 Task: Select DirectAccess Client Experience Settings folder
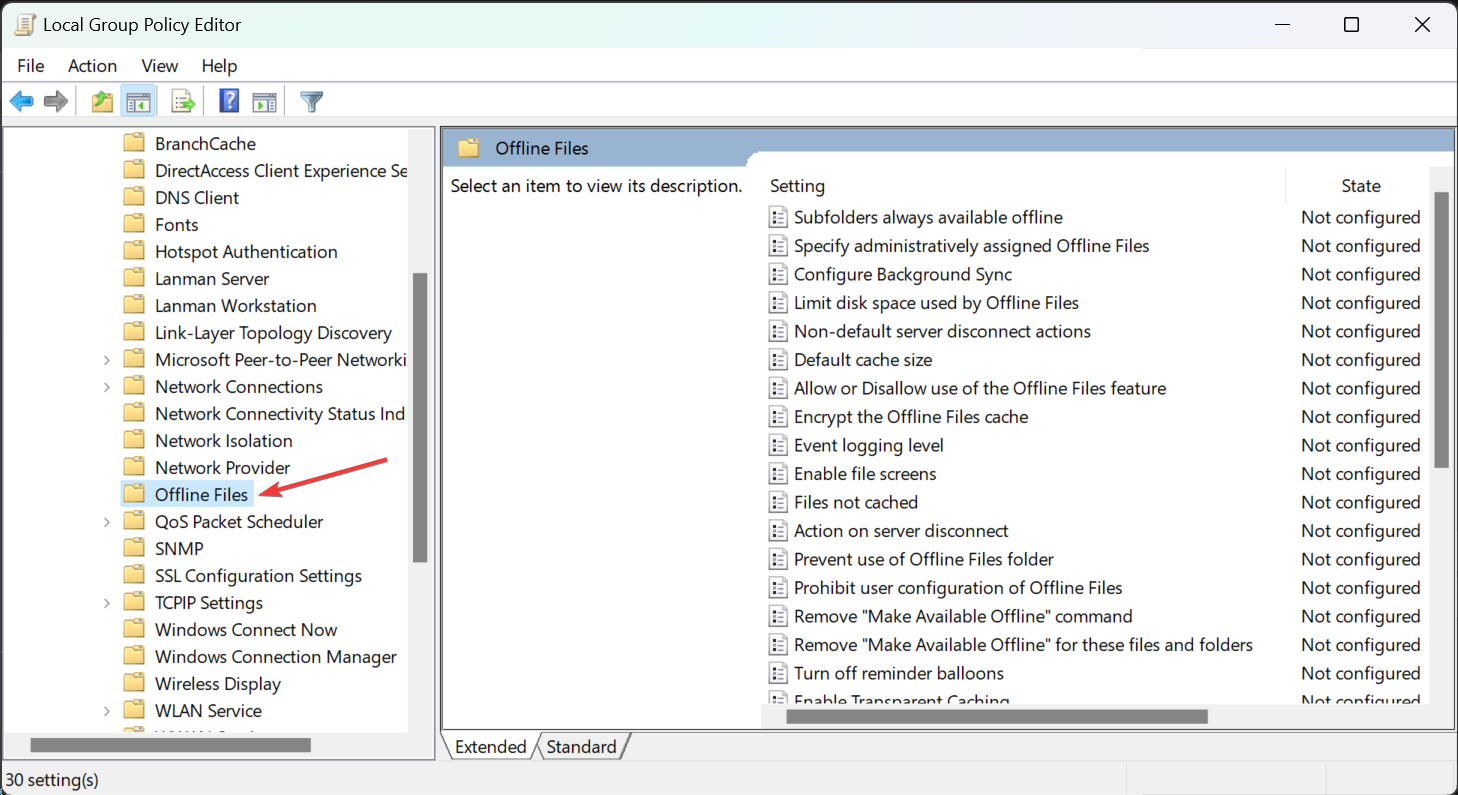[x=281, y=170]
